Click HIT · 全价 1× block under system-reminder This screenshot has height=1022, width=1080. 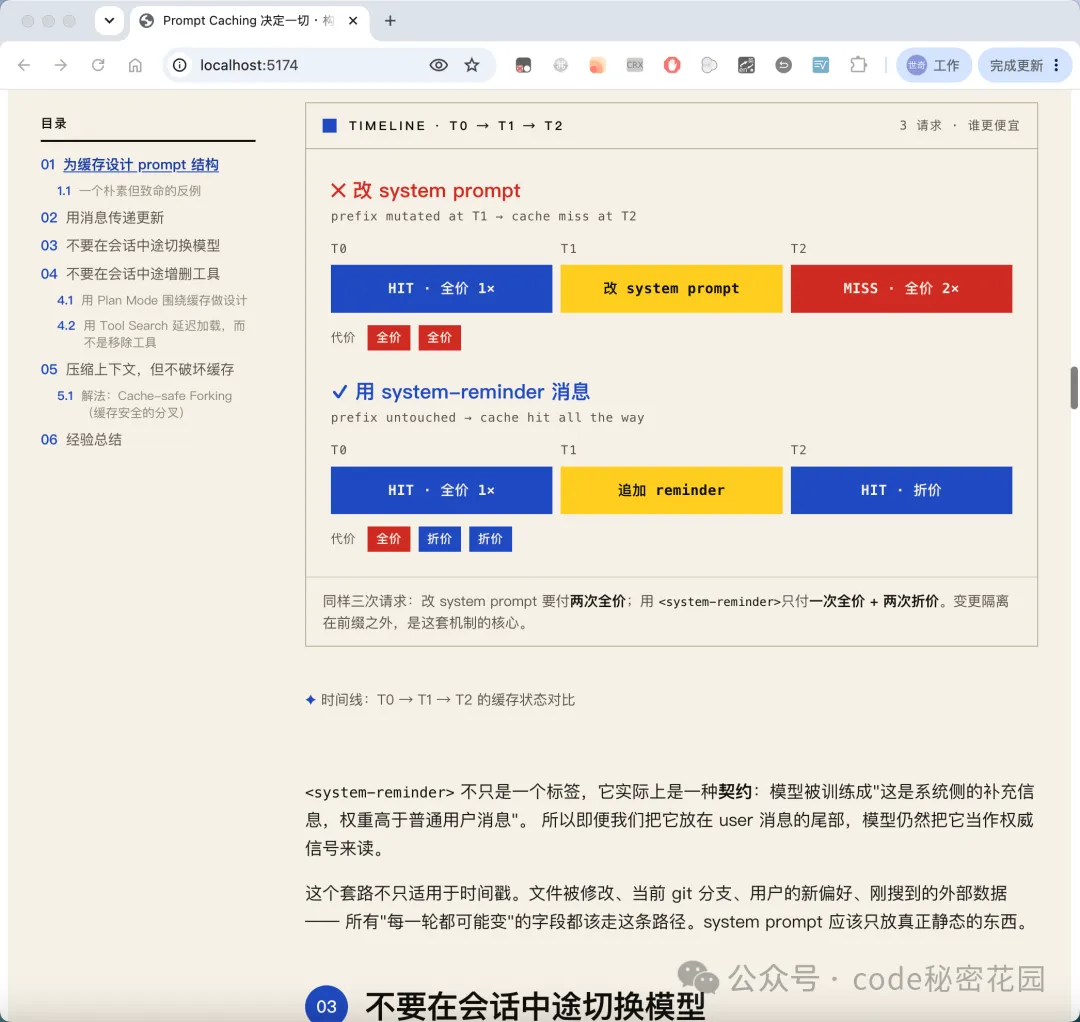tap(442, 490)
